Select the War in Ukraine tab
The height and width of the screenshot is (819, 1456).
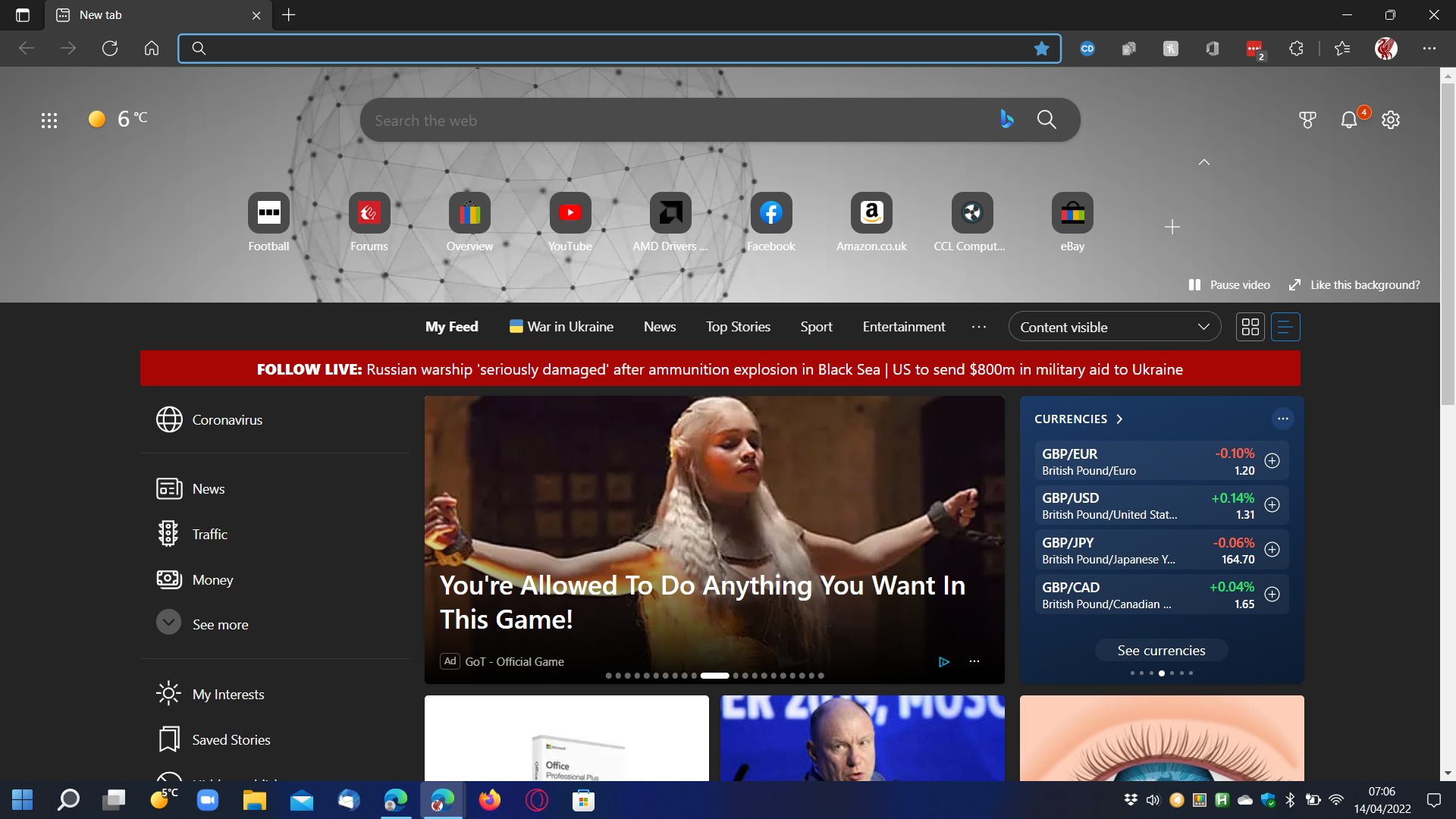(561, 327)
